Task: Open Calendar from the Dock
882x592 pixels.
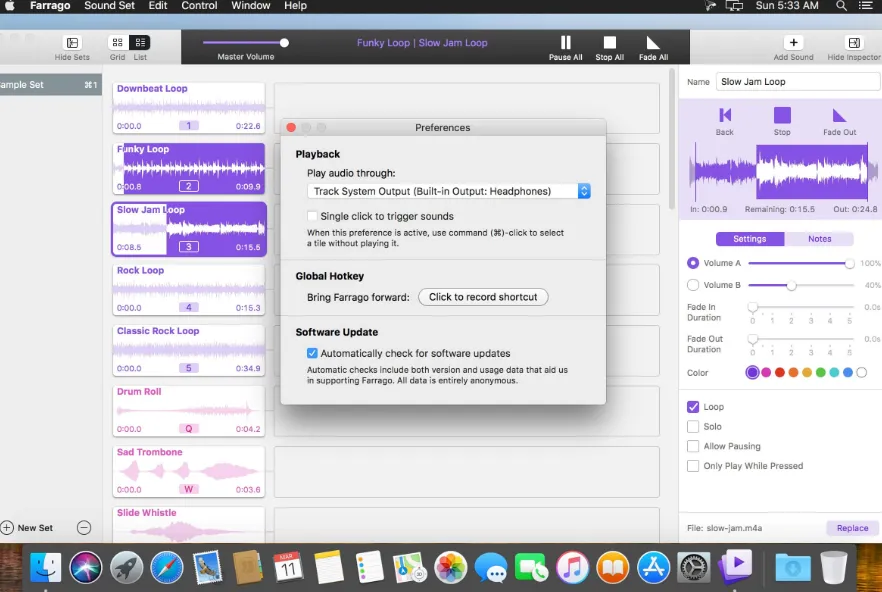Action: click(x=288, y=567)
